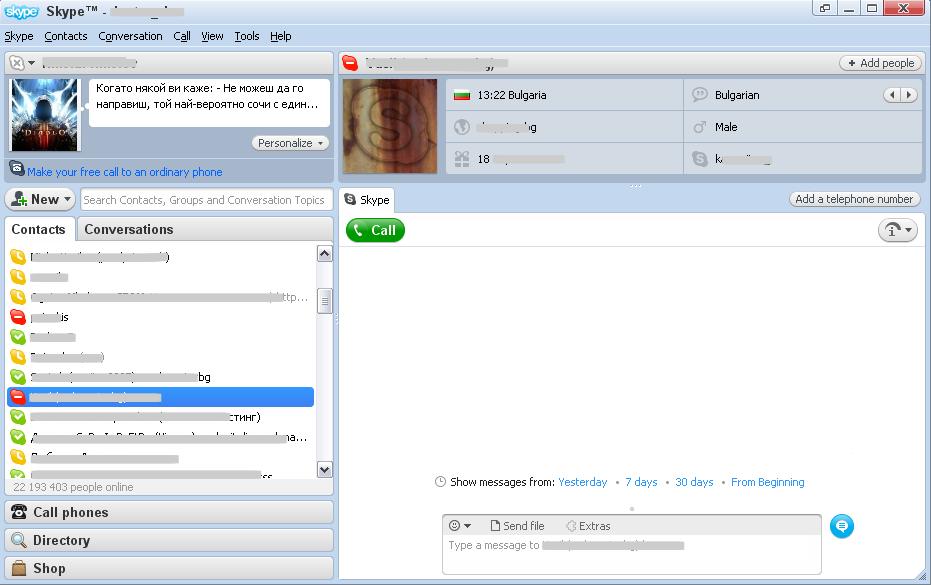Click the male gender icon
Viewport: 931px width, 585px height.
(700, 127)
